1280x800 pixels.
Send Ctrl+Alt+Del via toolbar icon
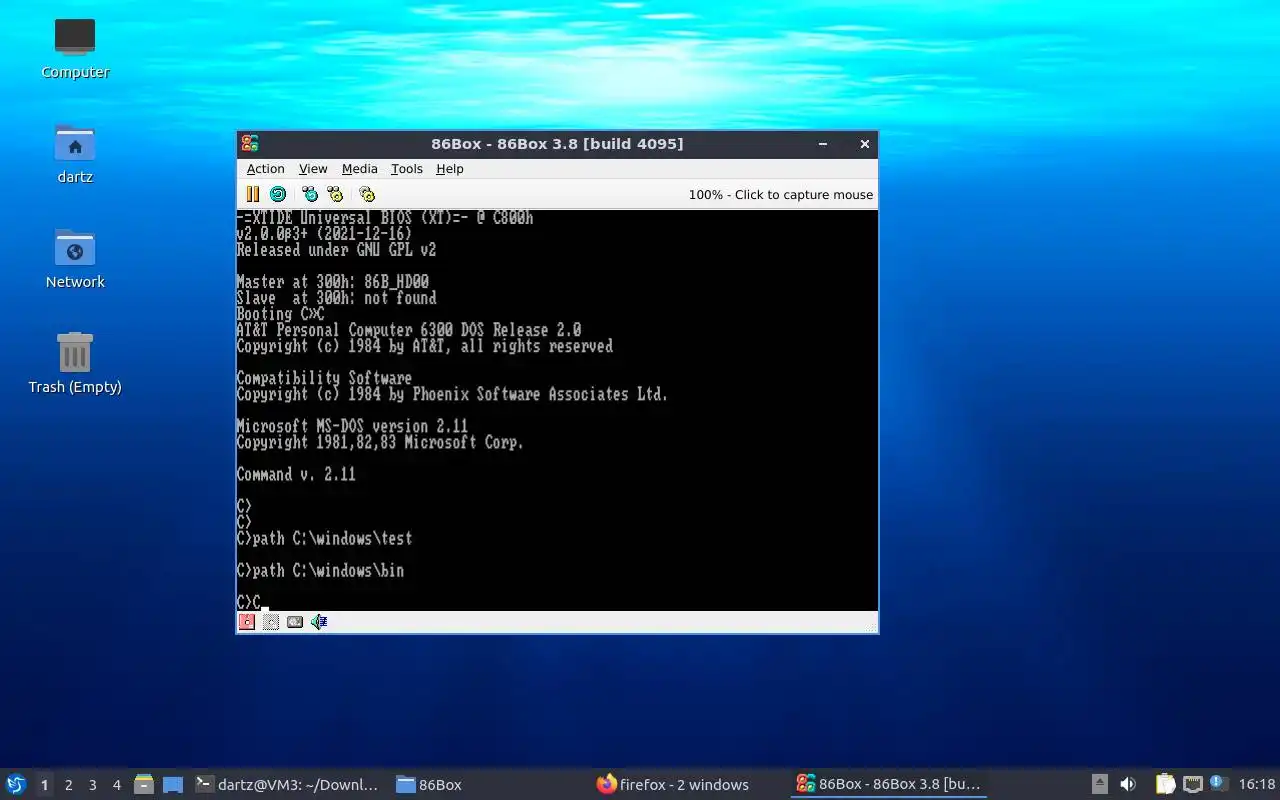pyautogui.click(x=310, y=194)
